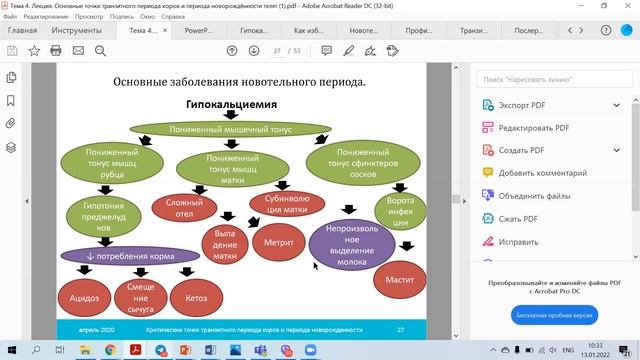Open PowerPoint from taskbar
Viewport: 640px width, 360px height.
[185, 350]
